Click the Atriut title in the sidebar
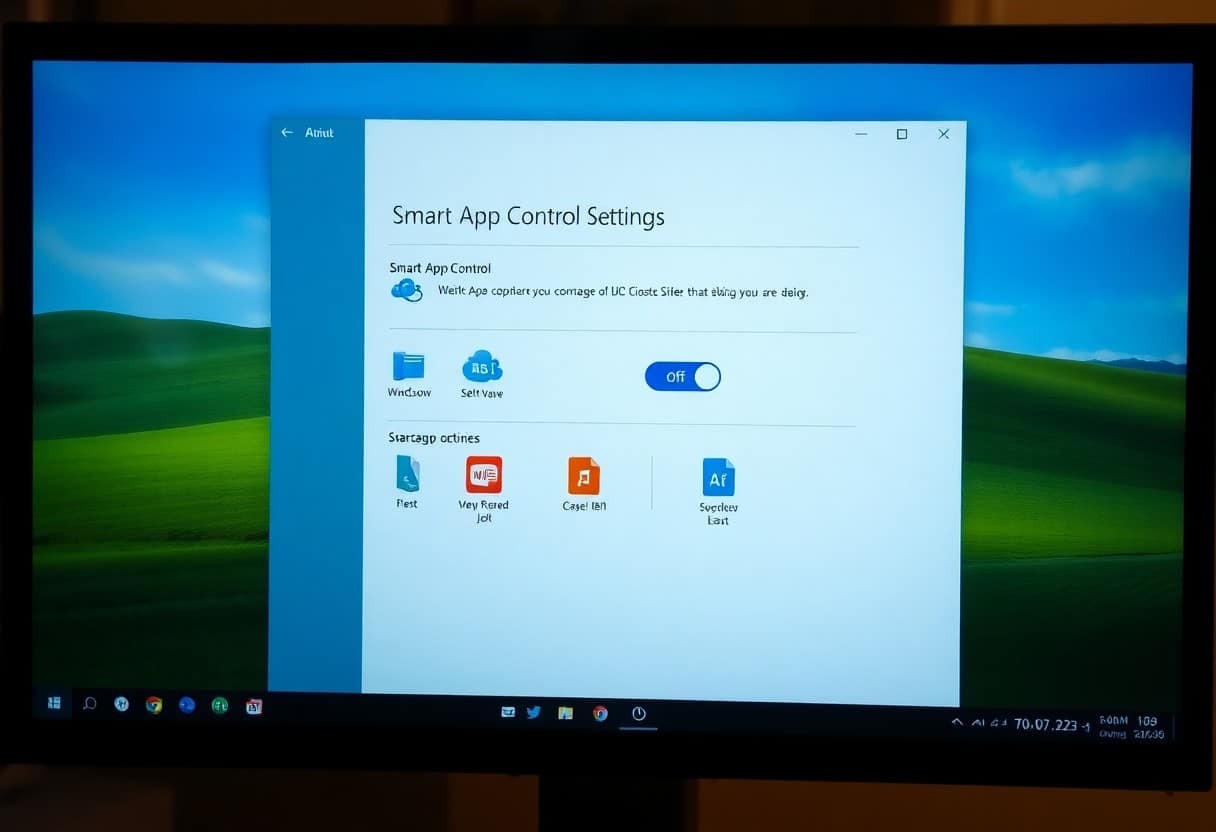Viewport: 1216px width, 832px height. coord(319,133)
